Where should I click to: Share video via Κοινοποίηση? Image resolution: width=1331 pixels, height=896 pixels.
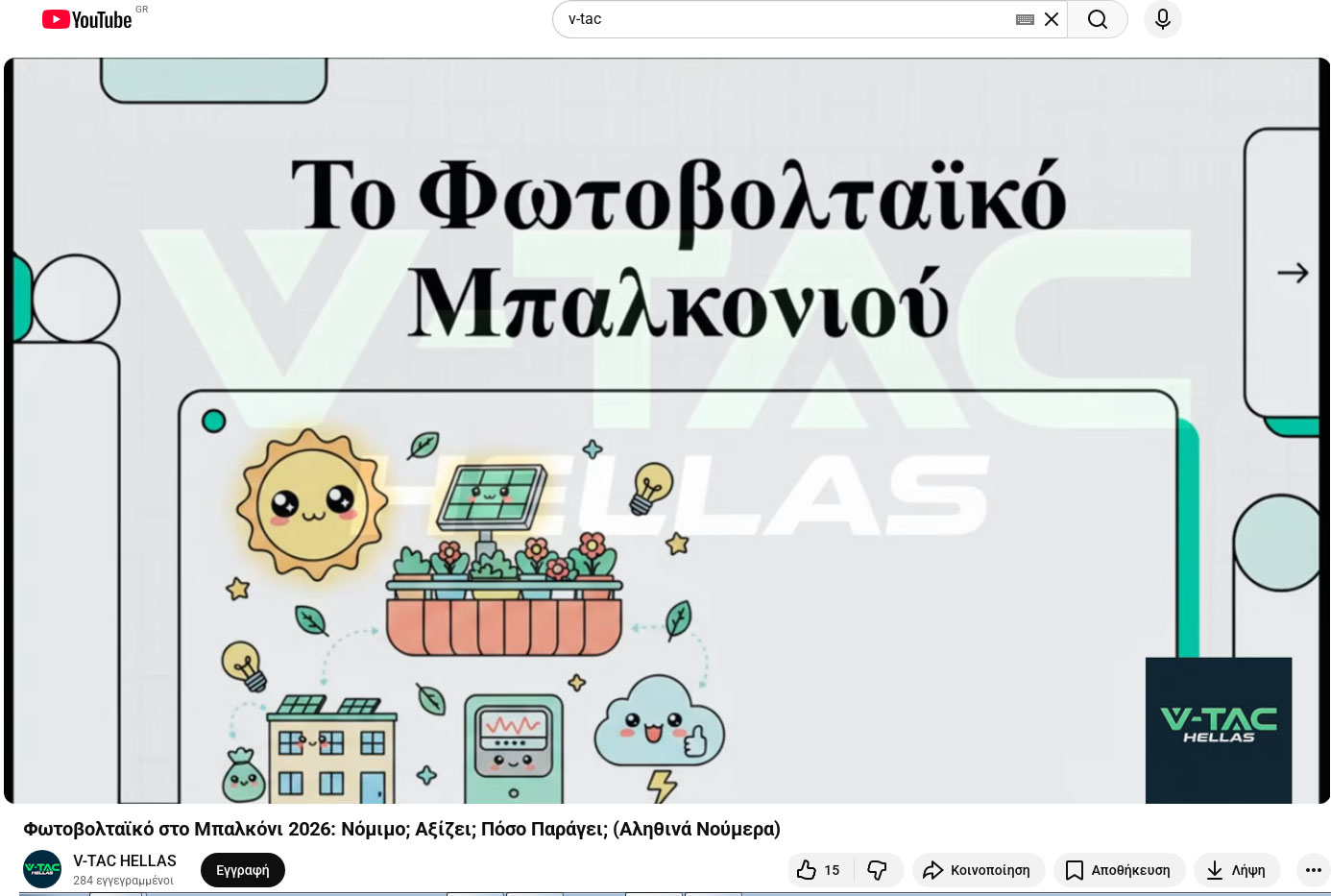point(978,870)
